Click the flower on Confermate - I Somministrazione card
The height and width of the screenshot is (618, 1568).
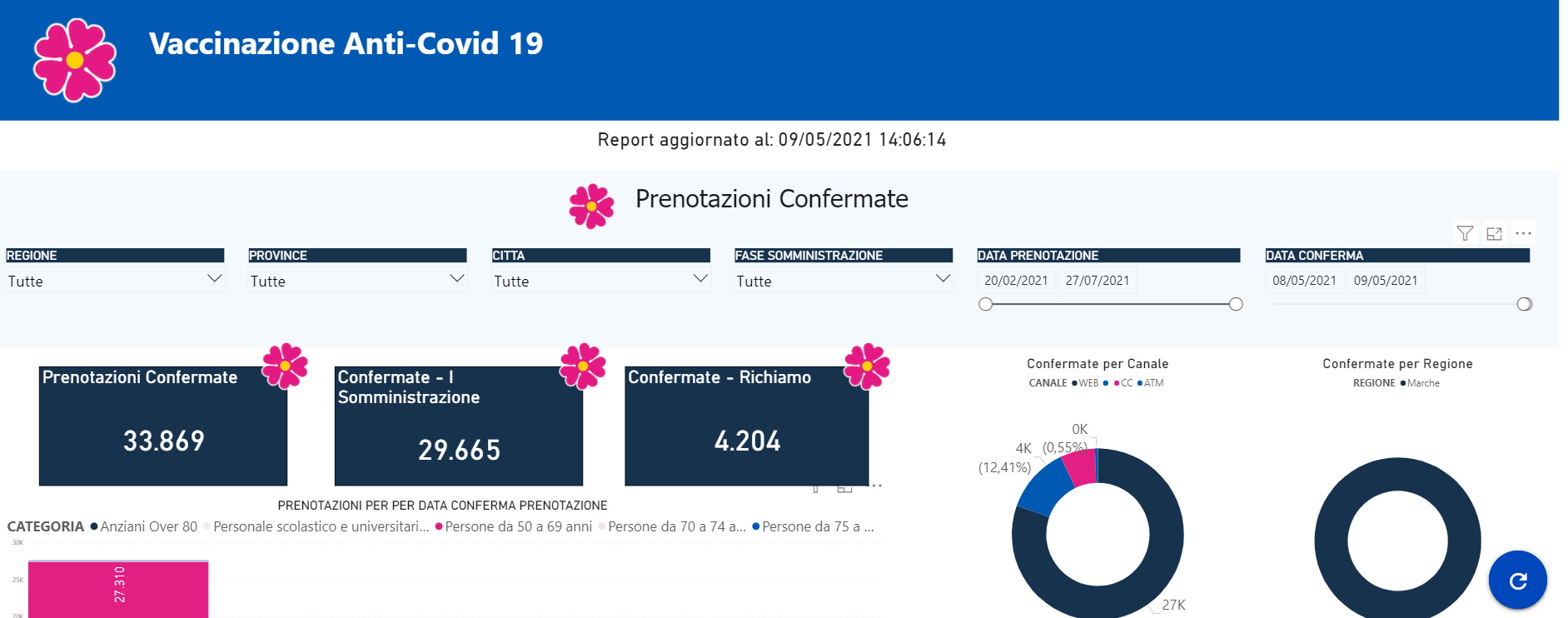point(583,366)
